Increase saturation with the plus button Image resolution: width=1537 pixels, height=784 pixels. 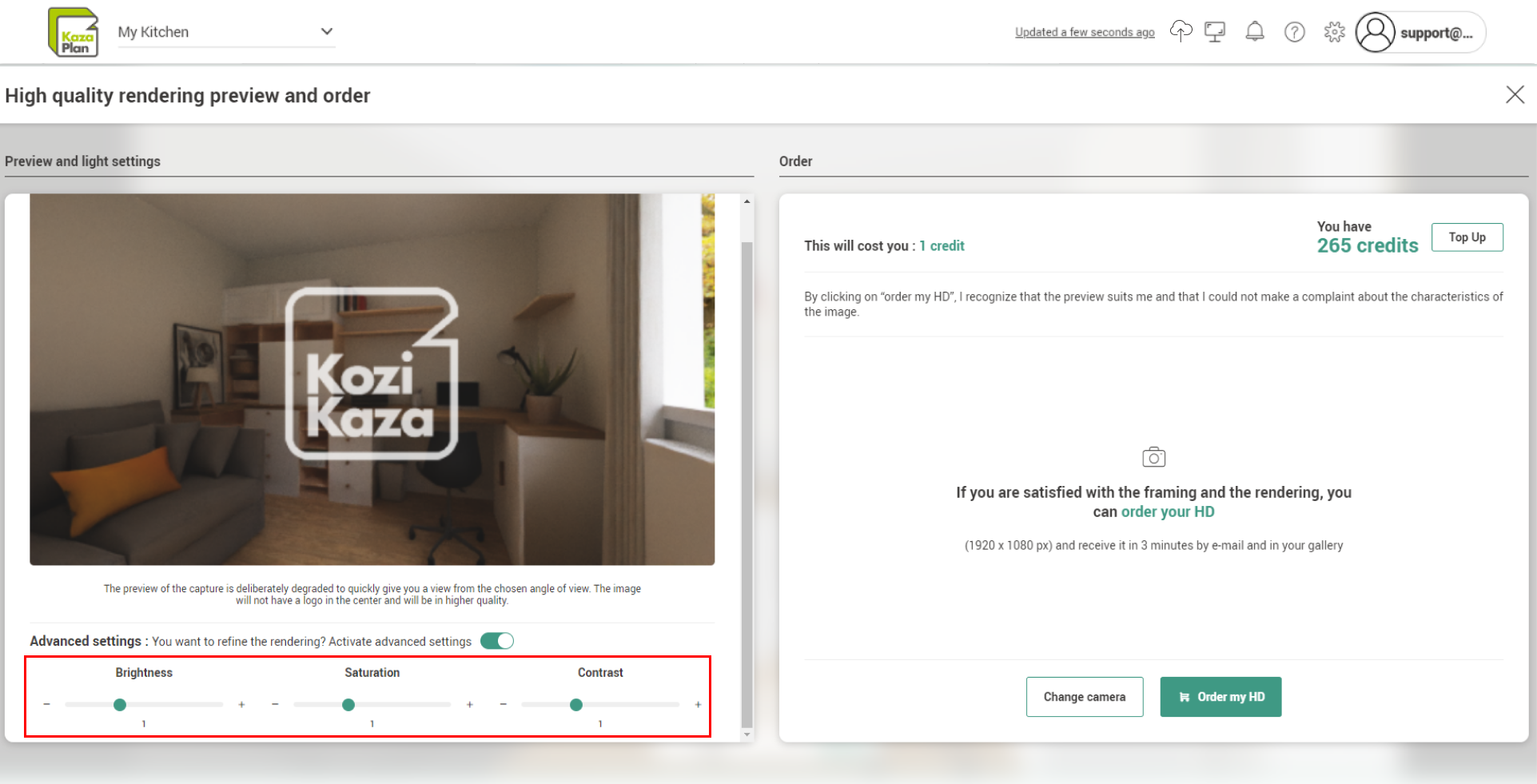point(470,704)
